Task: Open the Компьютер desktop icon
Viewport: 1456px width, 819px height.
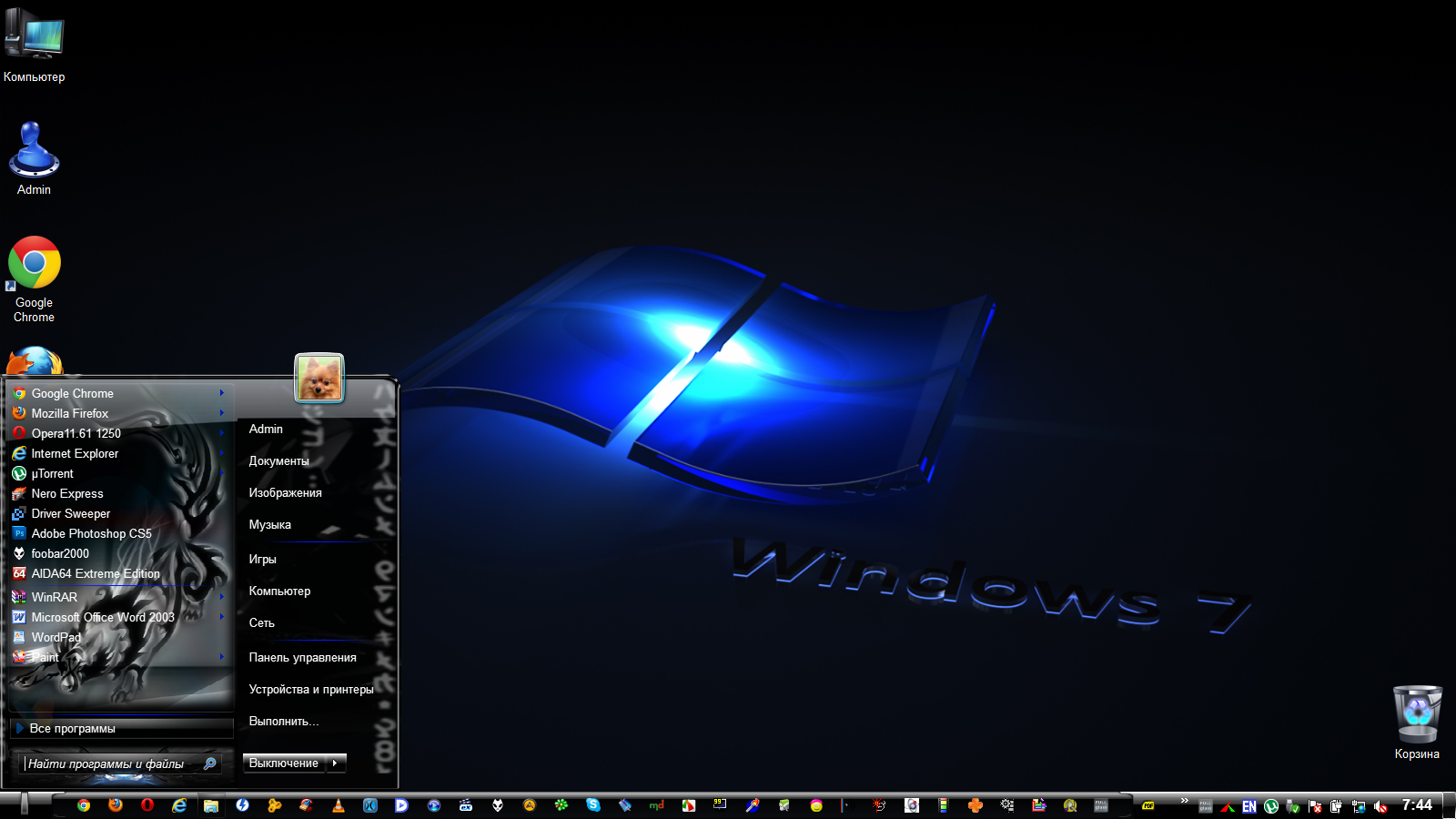Action: click(34, 41)
